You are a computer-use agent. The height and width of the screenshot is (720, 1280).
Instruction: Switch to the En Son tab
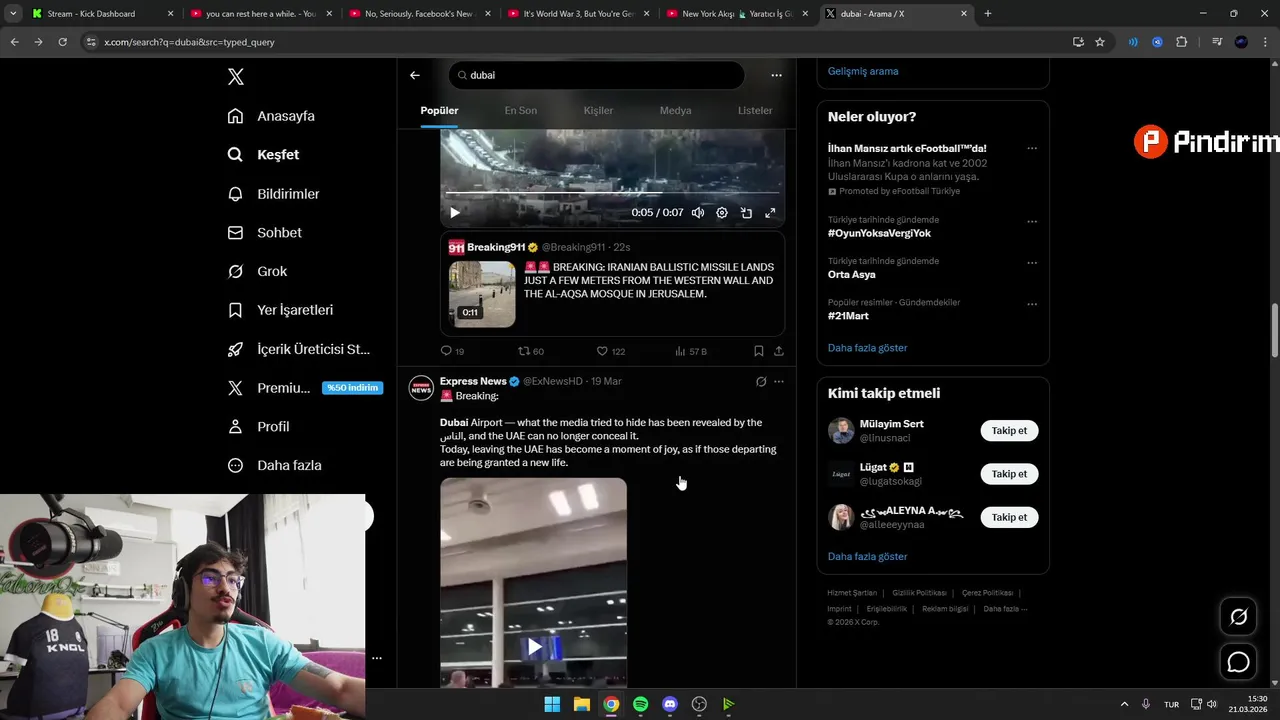tap(520, 110)
